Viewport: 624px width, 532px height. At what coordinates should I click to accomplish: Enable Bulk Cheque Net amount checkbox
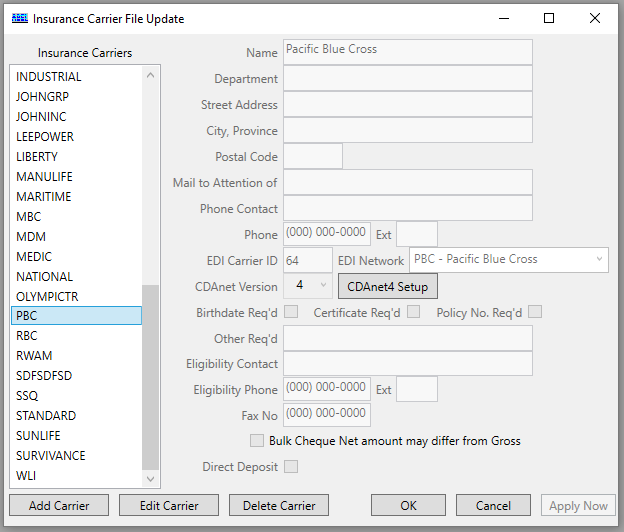(x=257, y=441)
